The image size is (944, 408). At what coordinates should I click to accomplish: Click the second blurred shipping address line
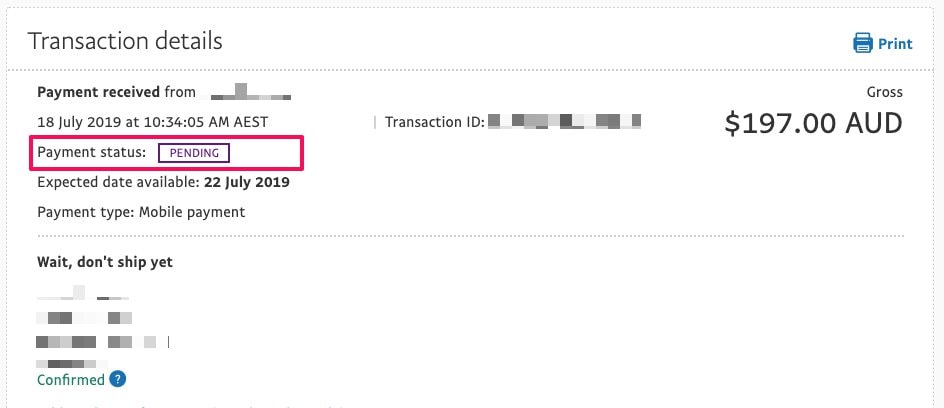84,318
